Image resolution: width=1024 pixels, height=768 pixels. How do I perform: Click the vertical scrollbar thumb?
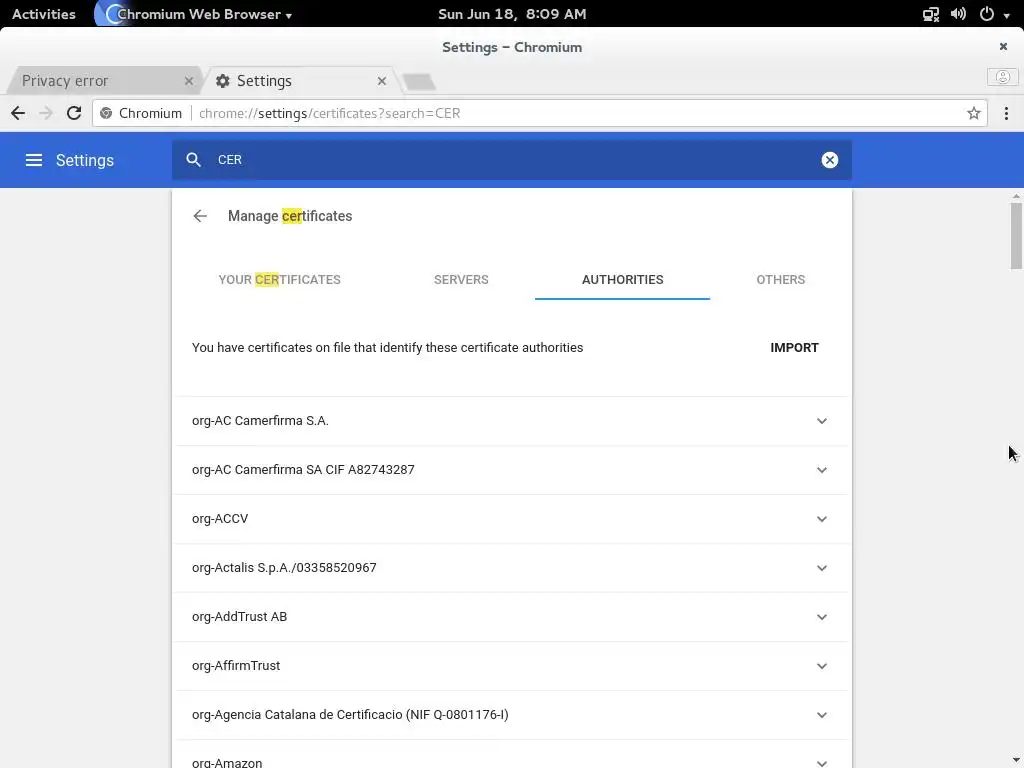point(1016,236)
